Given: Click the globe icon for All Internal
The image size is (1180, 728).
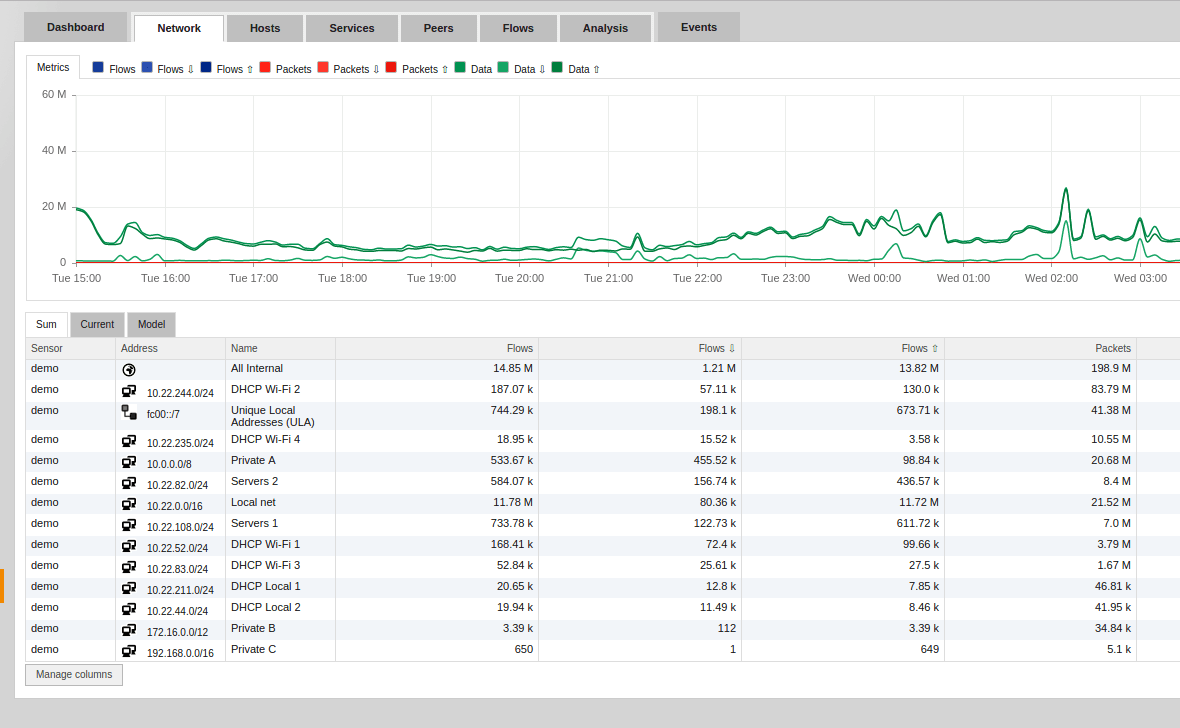Looking at the screenshot, I should point(129,370).
